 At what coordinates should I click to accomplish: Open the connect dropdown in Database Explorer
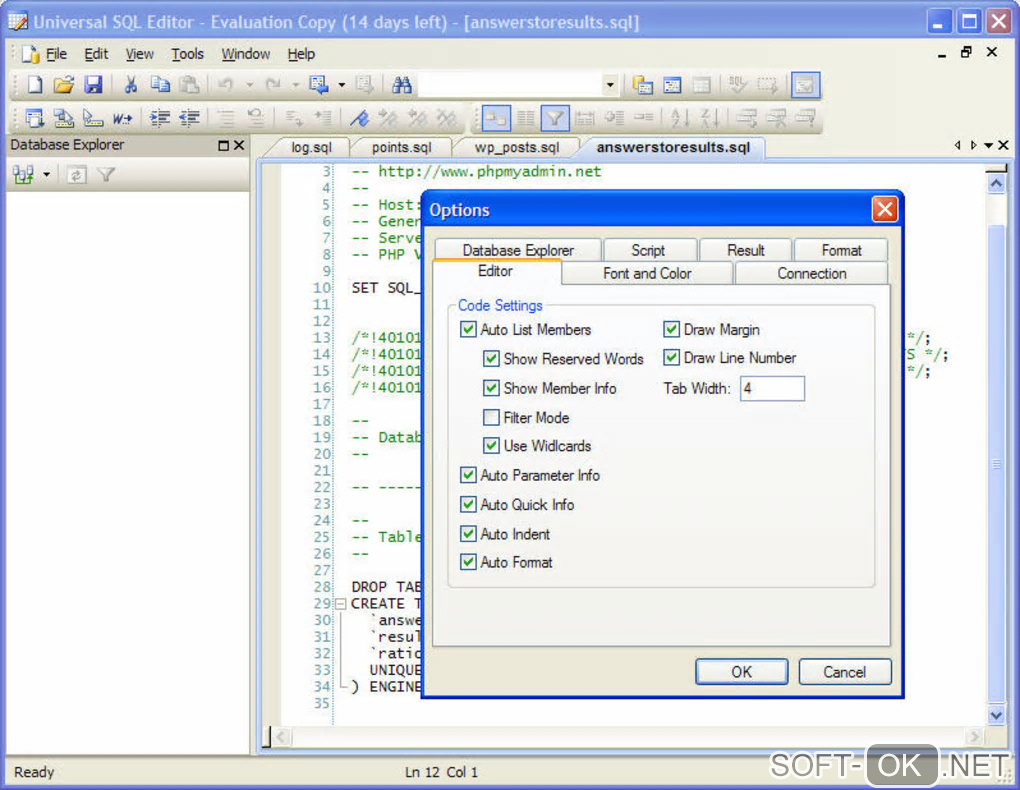point(46,174)
